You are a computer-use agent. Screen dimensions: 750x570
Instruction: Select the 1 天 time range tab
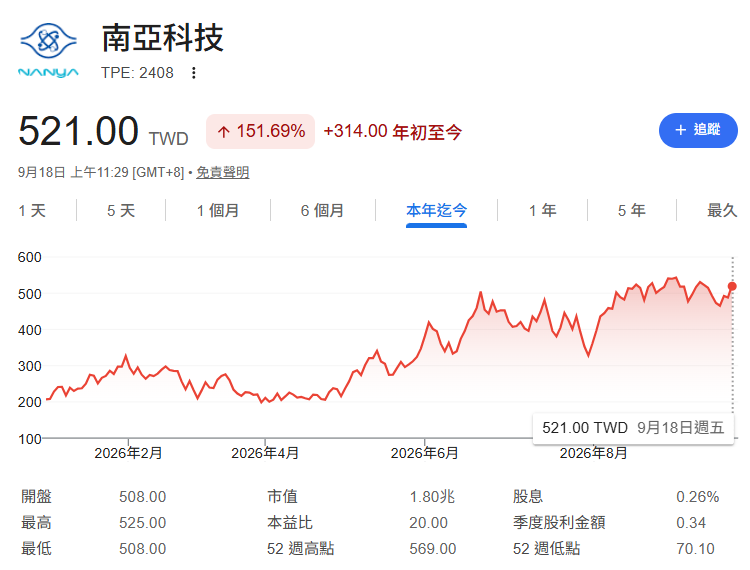pyautogui.click(x=32, y=210)
